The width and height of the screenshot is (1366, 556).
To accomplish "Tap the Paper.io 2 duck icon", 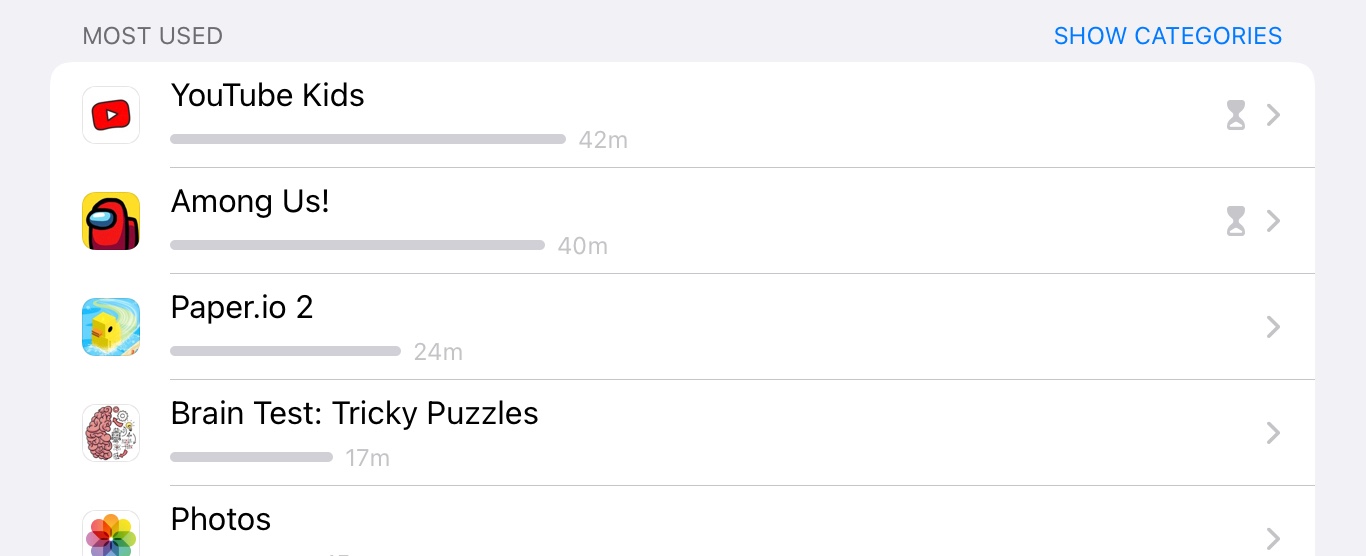I will click(111, 327).
